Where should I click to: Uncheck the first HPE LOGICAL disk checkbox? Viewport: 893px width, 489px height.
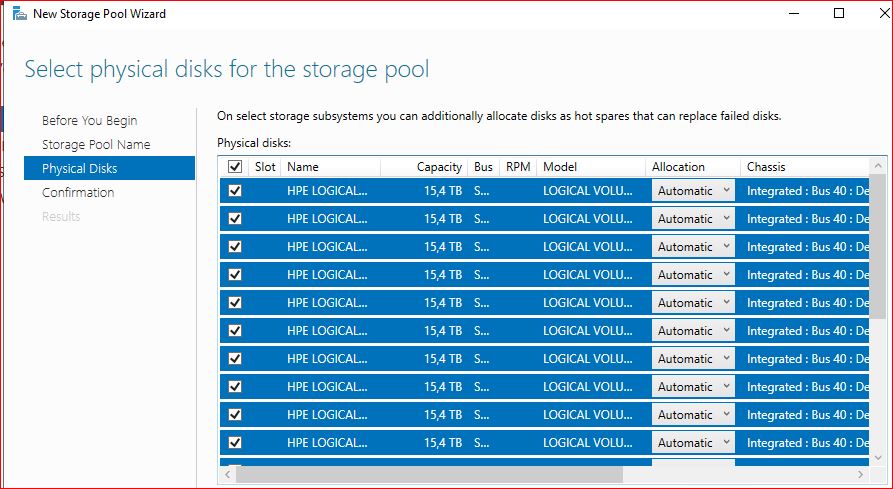[x=235, y=191]
